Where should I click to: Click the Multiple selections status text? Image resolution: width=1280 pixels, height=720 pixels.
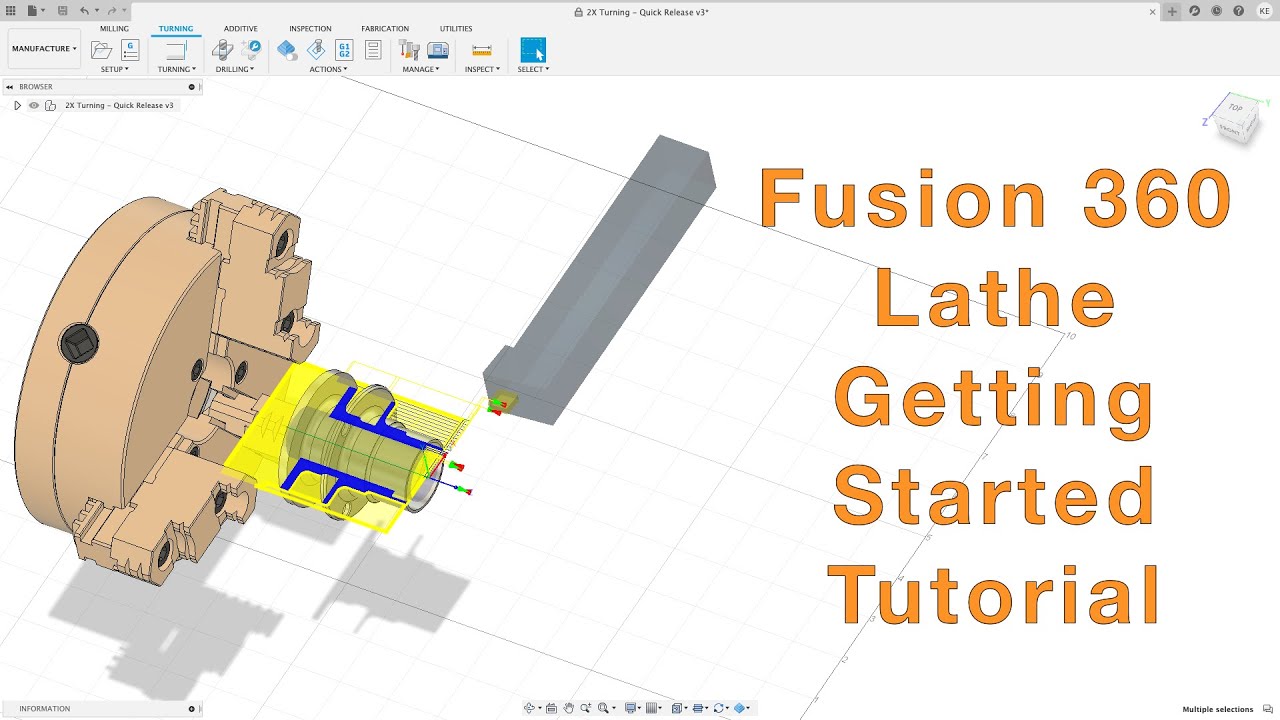1217,709
